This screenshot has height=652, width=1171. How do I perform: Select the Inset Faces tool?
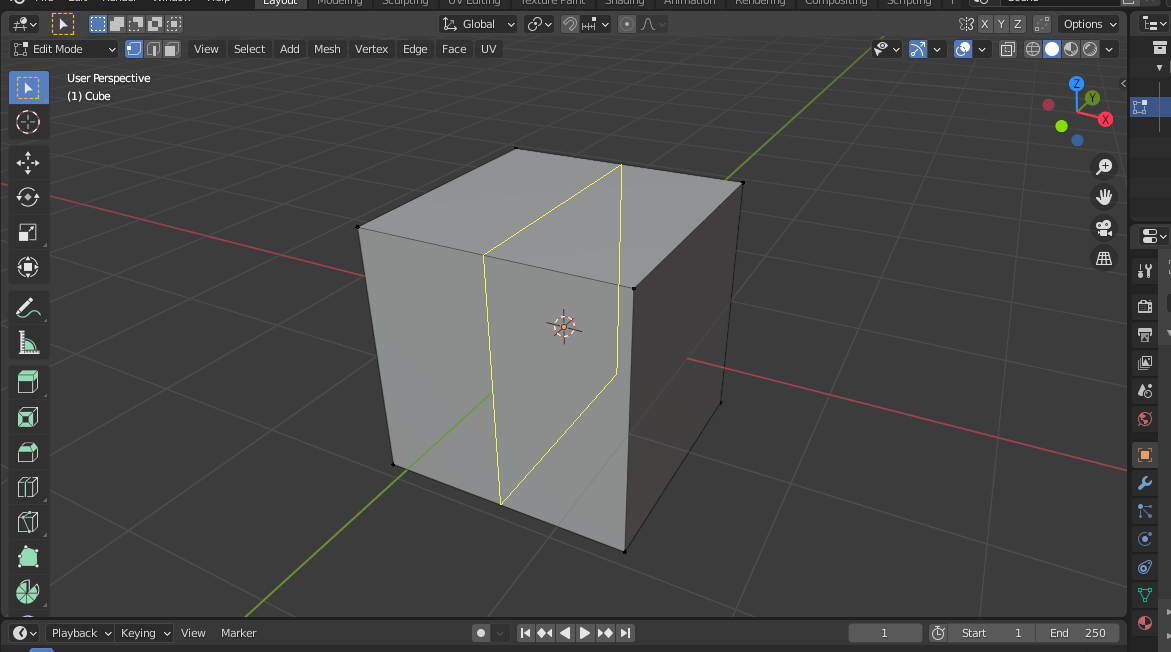[28, 417]
